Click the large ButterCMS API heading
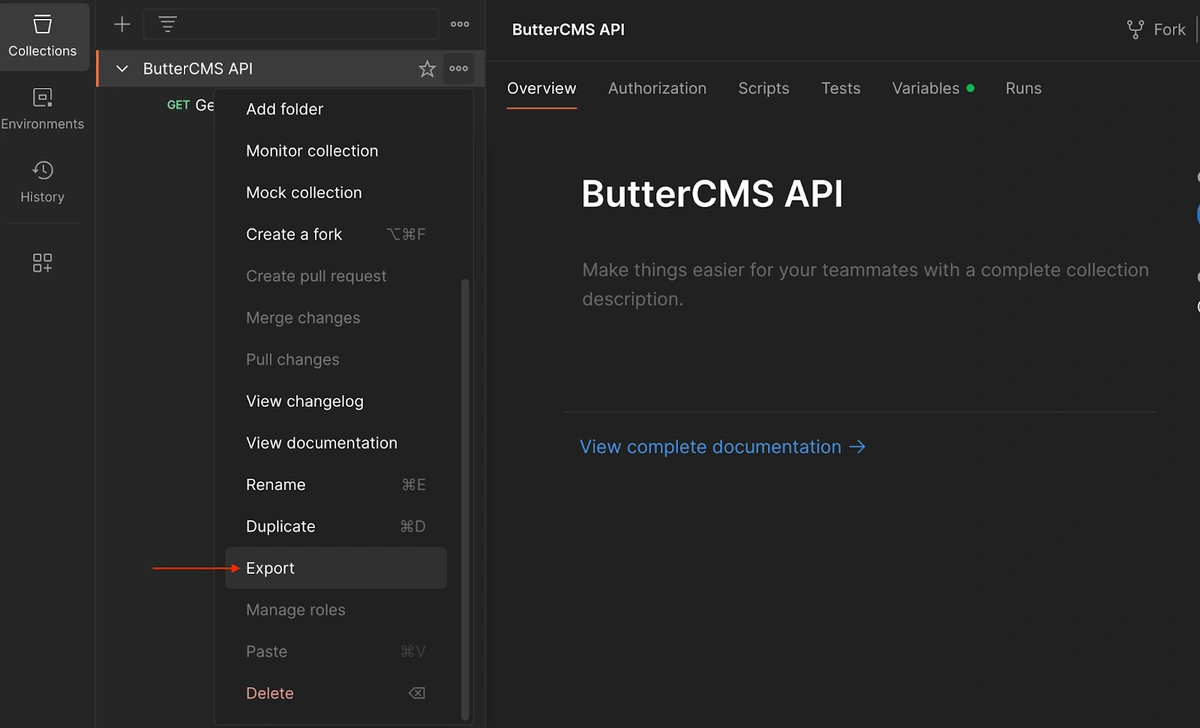1200x728 pixels. click(712, 193)
